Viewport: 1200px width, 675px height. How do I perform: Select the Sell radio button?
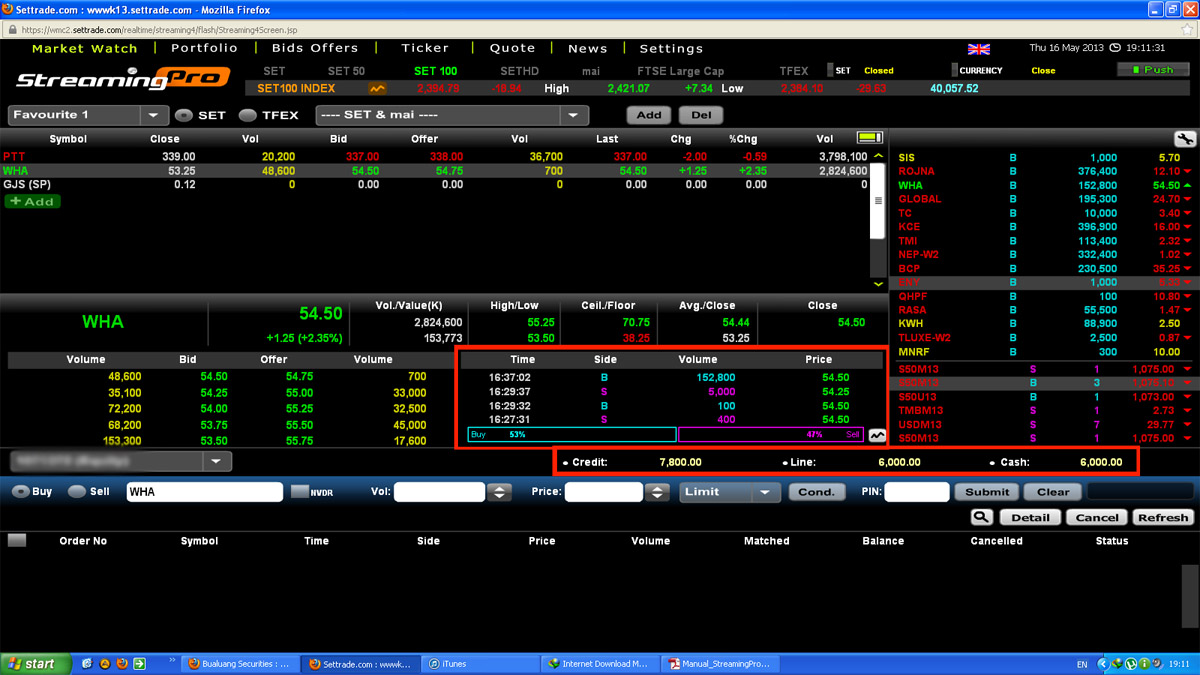coord(76,492)
